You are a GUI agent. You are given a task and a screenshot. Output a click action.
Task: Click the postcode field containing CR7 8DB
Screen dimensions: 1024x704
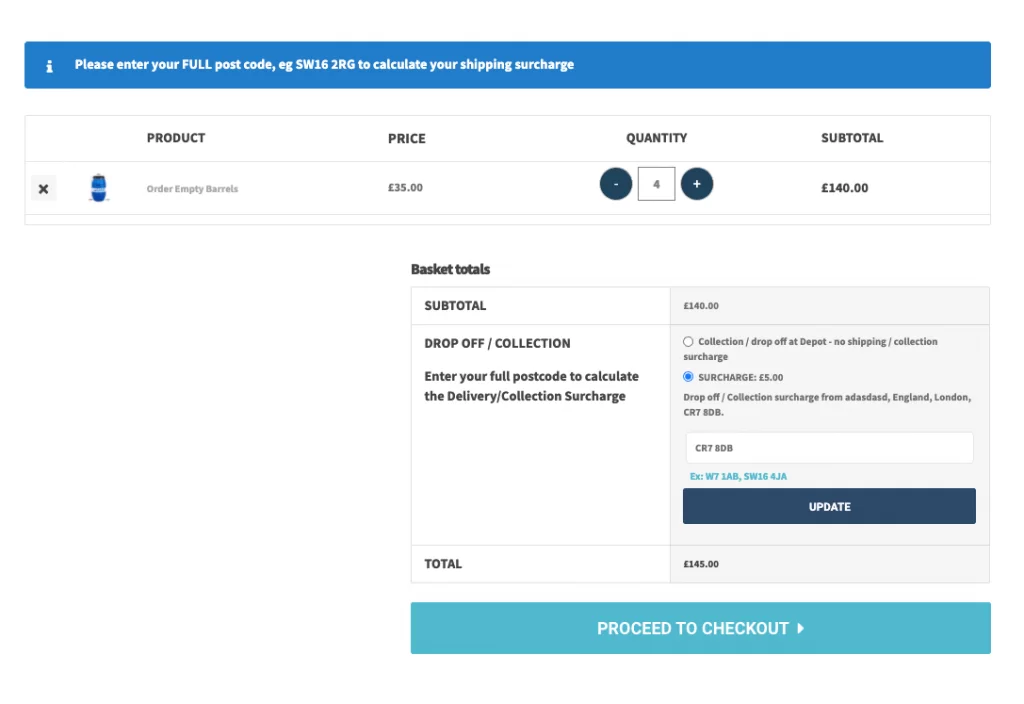click(x=828, y=448)
